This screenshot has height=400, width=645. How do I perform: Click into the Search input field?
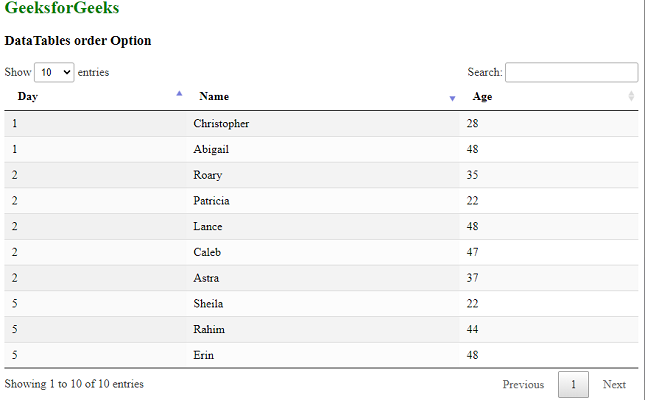(571, 72)
